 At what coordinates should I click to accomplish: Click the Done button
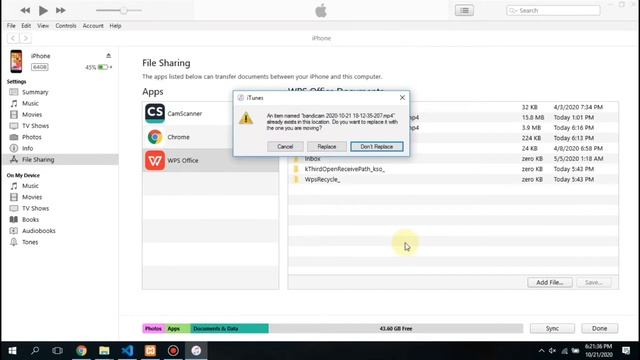[x=599, y=328]
